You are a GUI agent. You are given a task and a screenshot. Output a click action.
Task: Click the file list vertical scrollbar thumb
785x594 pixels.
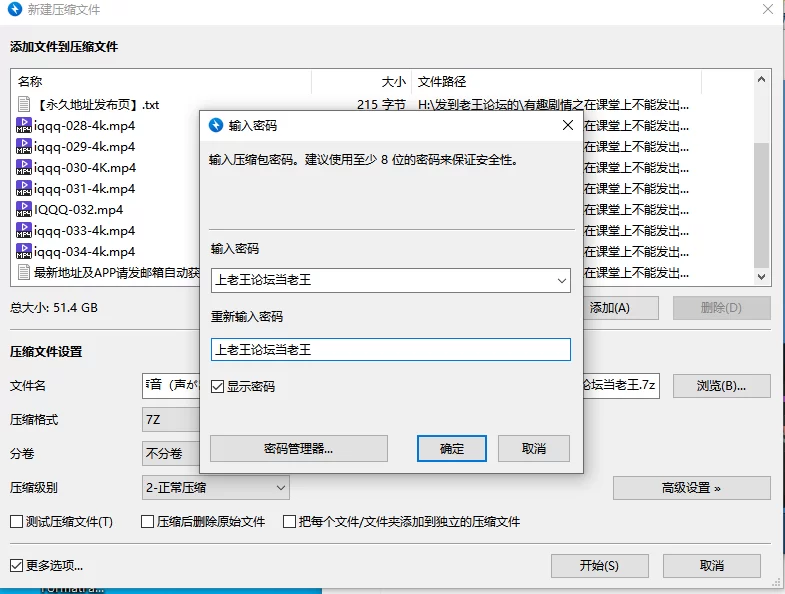point(761,205)
